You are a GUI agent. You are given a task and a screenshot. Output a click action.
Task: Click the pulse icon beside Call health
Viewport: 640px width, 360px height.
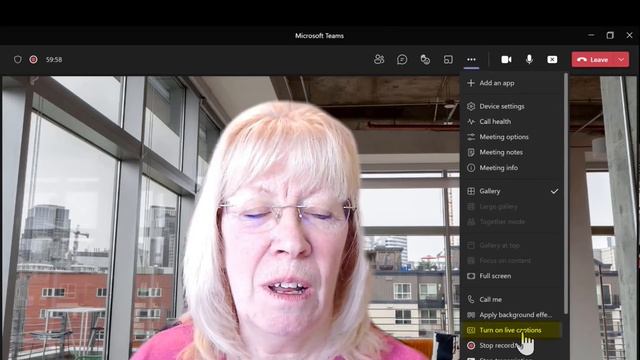coord(471,122)
